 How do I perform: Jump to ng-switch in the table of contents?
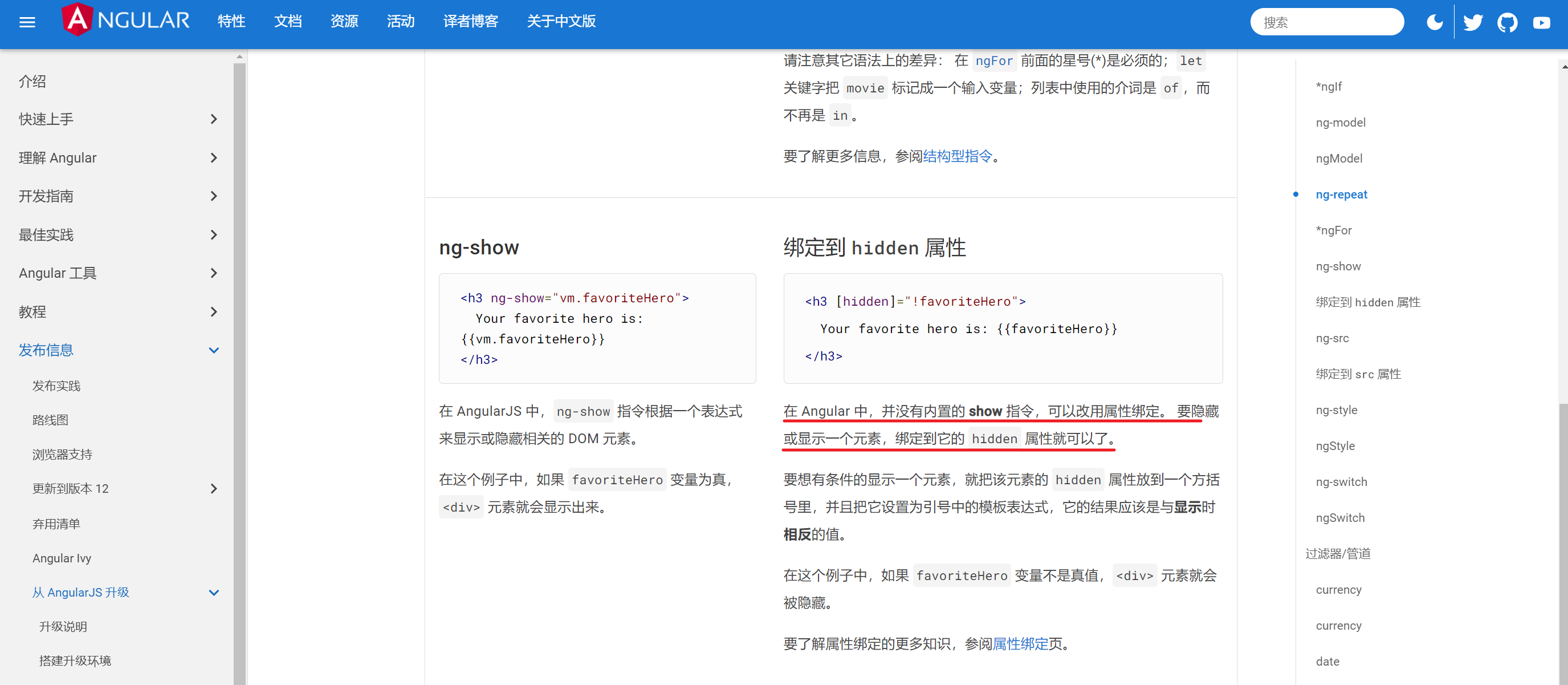1341,481
